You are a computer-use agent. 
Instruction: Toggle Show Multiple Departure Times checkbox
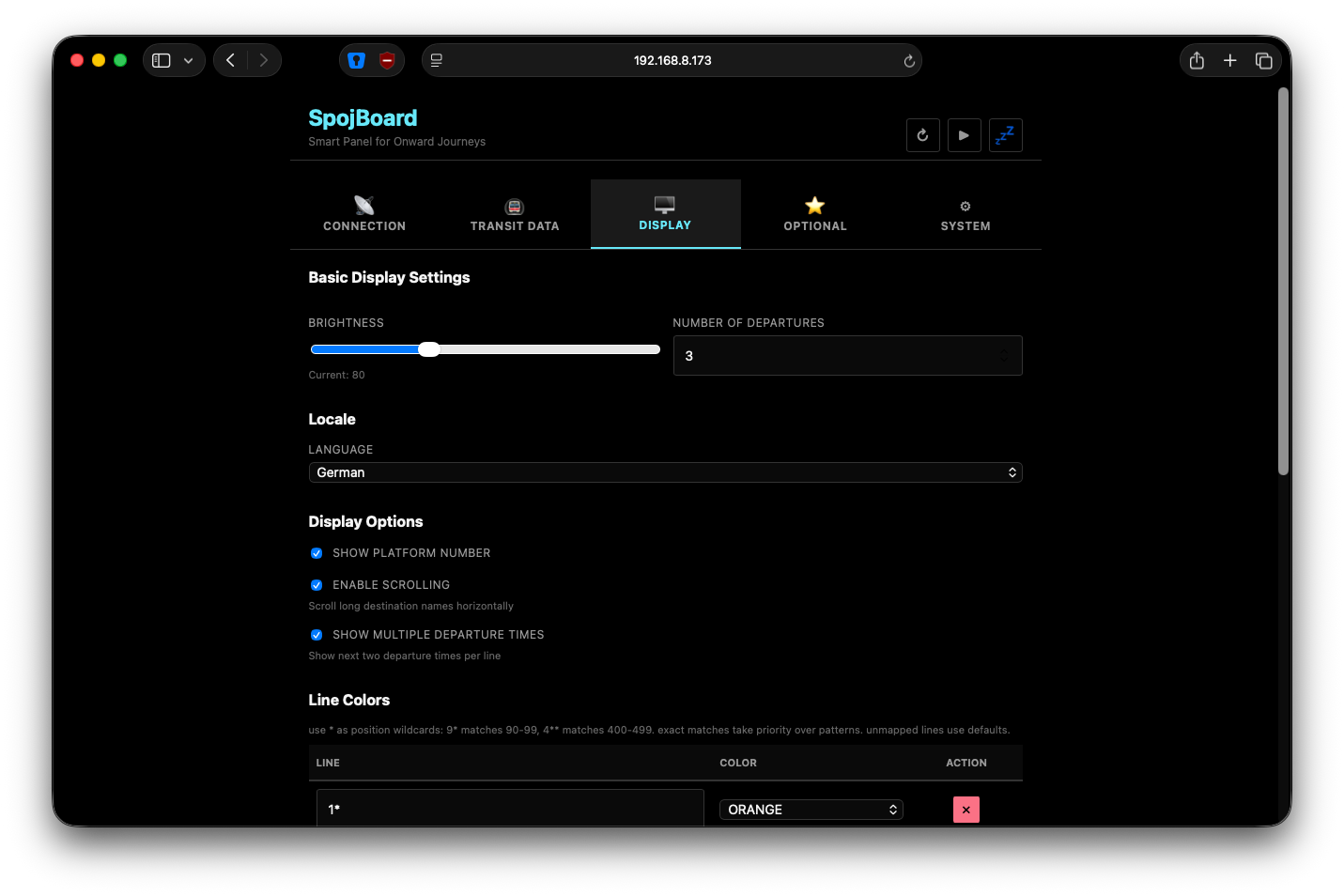coord(317,635)
